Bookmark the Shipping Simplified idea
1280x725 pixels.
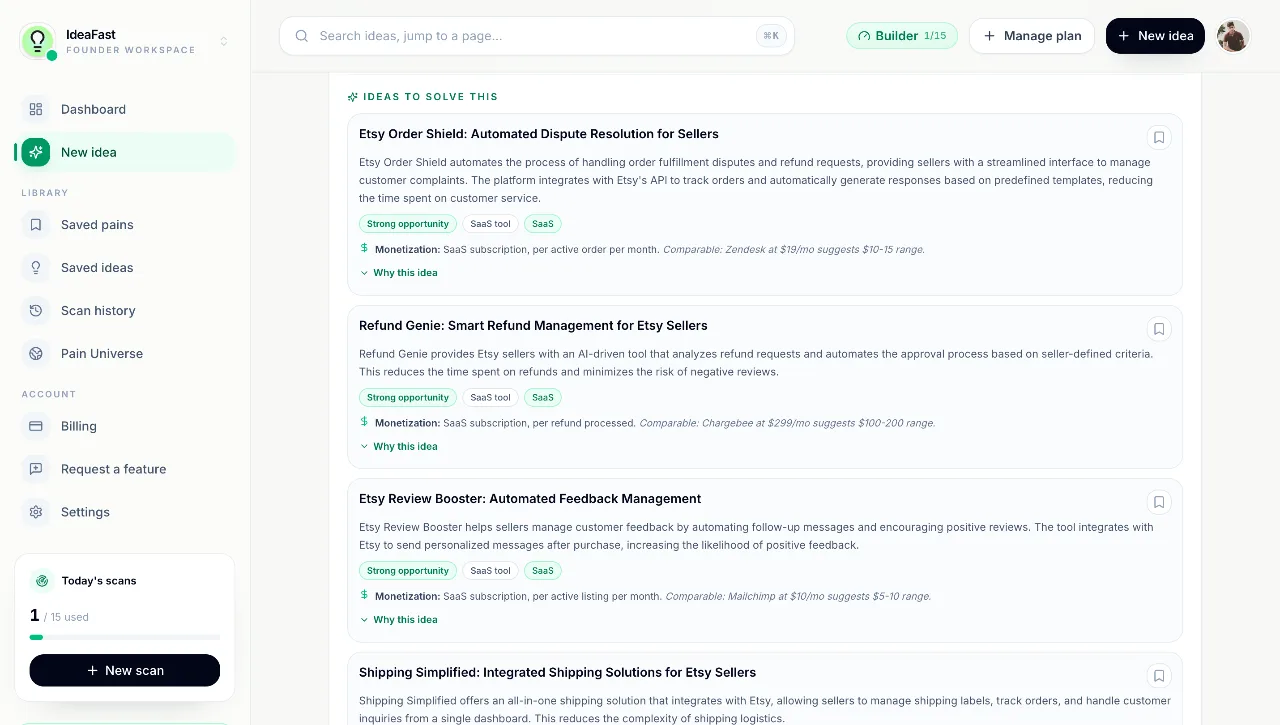coord(1159,676)
